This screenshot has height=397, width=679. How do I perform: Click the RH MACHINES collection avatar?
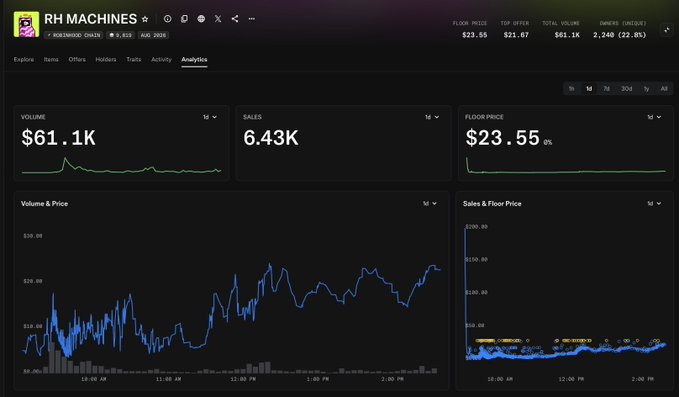26,24
